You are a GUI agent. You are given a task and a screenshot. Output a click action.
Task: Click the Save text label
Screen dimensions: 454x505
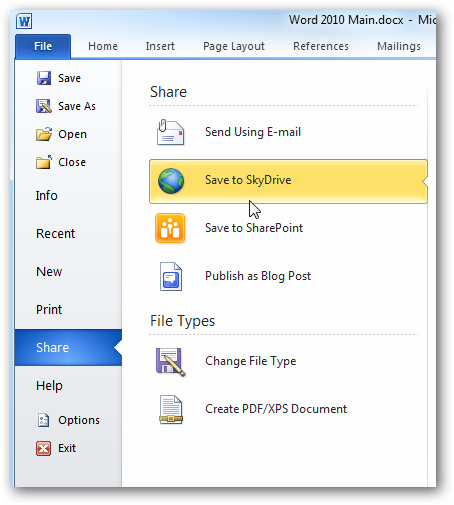click(x=69, y=78)
